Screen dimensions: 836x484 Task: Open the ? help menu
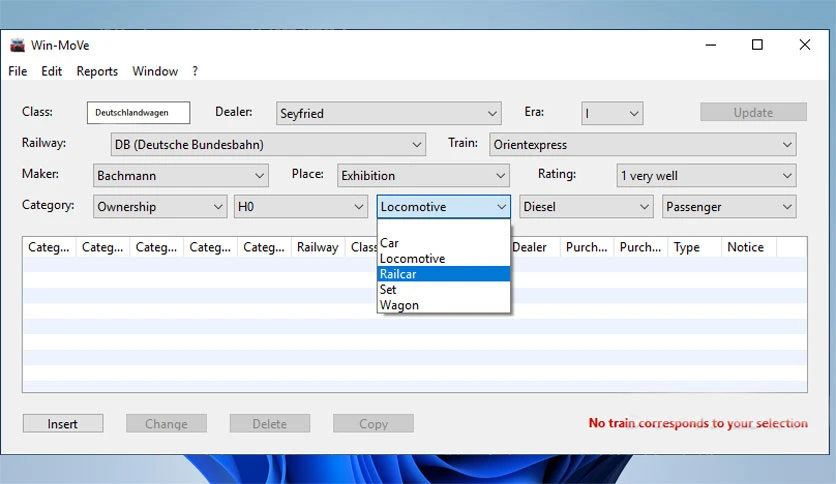click(195, 71)
